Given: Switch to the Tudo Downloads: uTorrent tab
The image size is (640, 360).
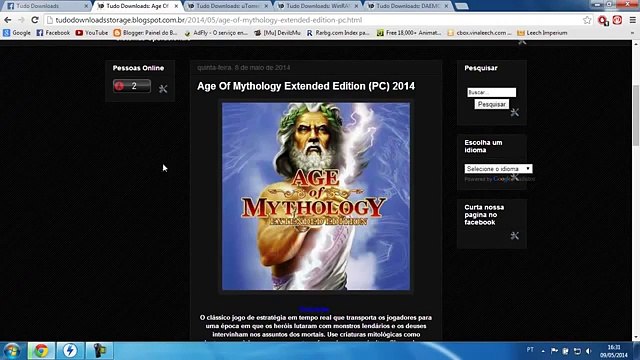Looking at the screenshot, I should click(228, 6).
